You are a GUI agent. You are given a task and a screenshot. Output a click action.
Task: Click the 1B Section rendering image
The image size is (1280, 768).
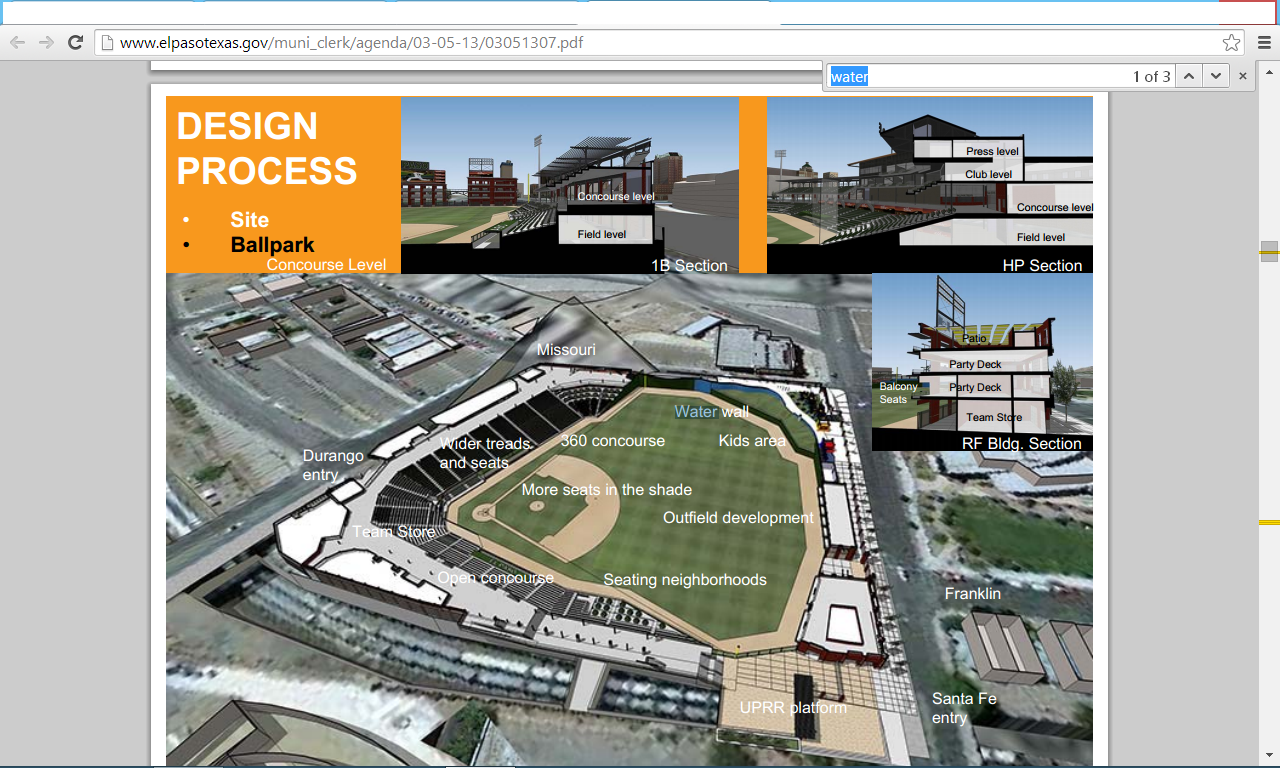tap(569, 185)
